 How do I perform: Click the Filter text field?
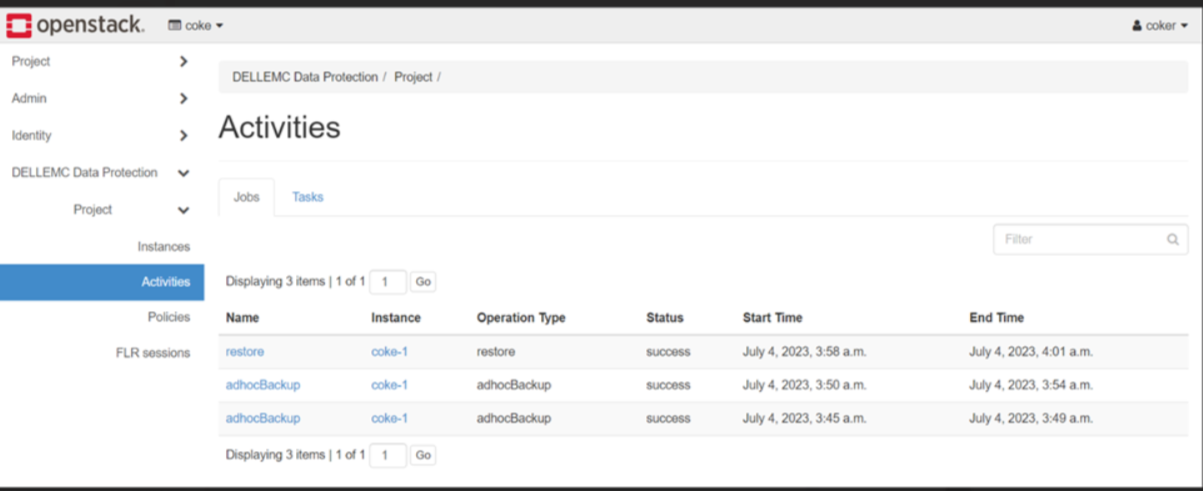coord(1080,240)
